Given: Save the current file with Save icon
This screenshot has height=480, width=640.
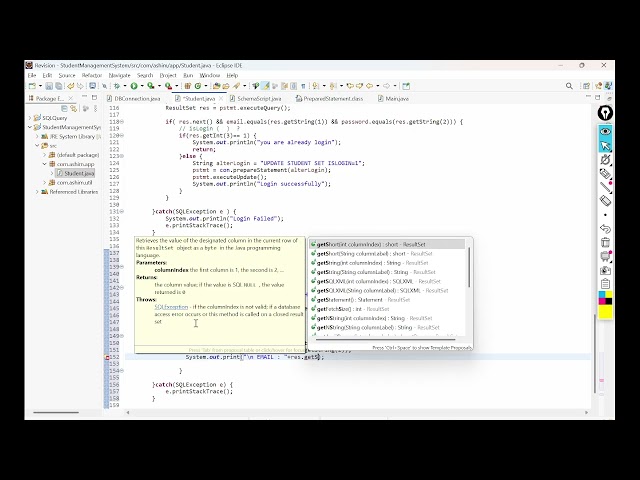Looking at the screenshot, I should click(49, 86).
